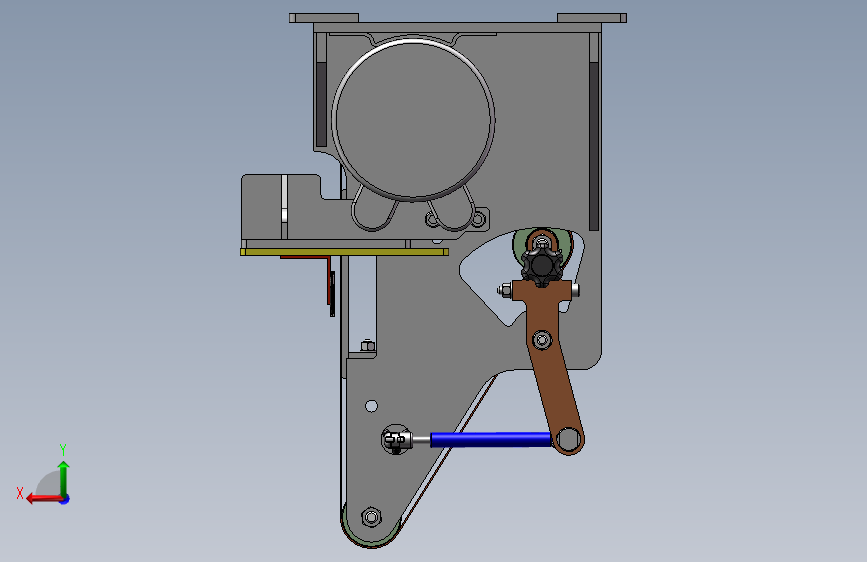Select the blue gas strut cylinder

tap(490, 440)
